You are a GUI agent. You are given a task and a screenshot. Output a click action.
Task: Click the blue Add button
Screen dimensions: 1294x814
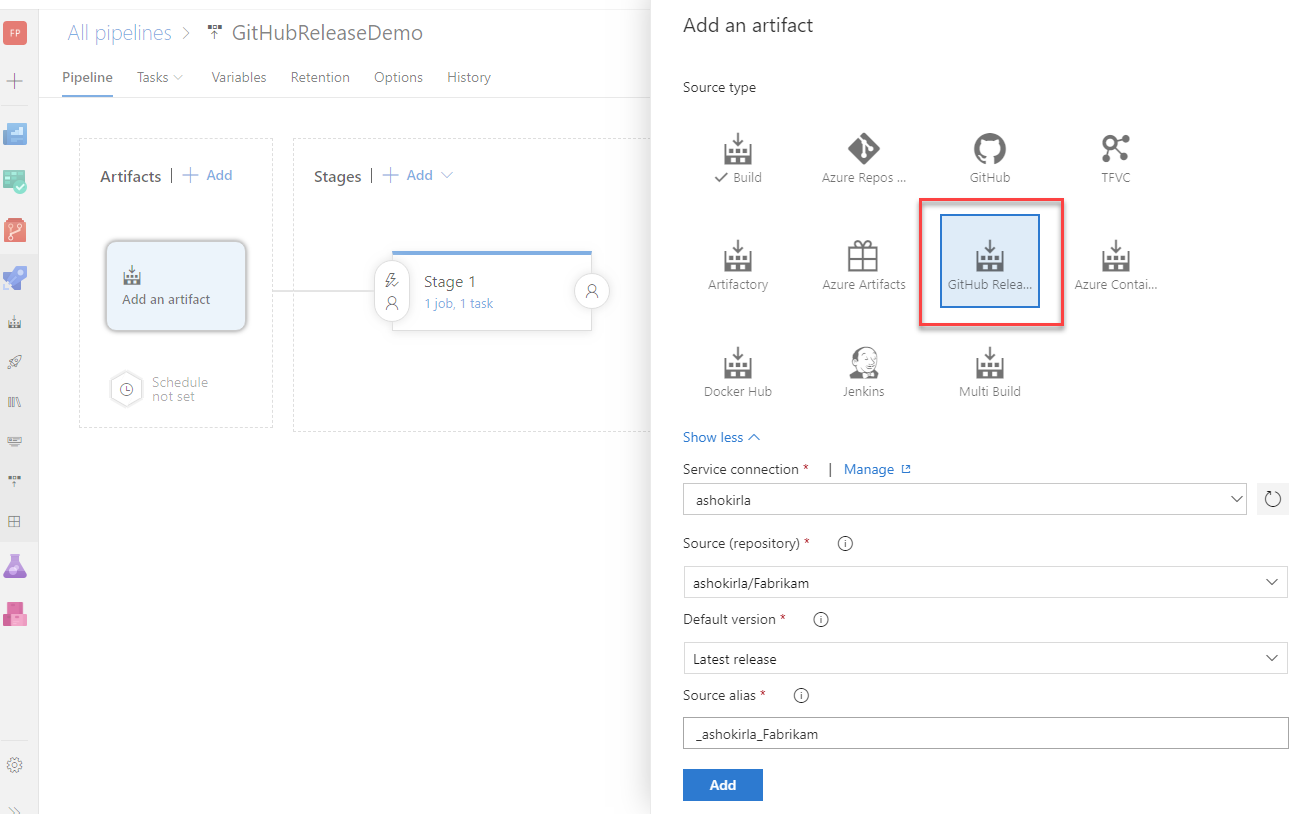[x=722, y=785]
